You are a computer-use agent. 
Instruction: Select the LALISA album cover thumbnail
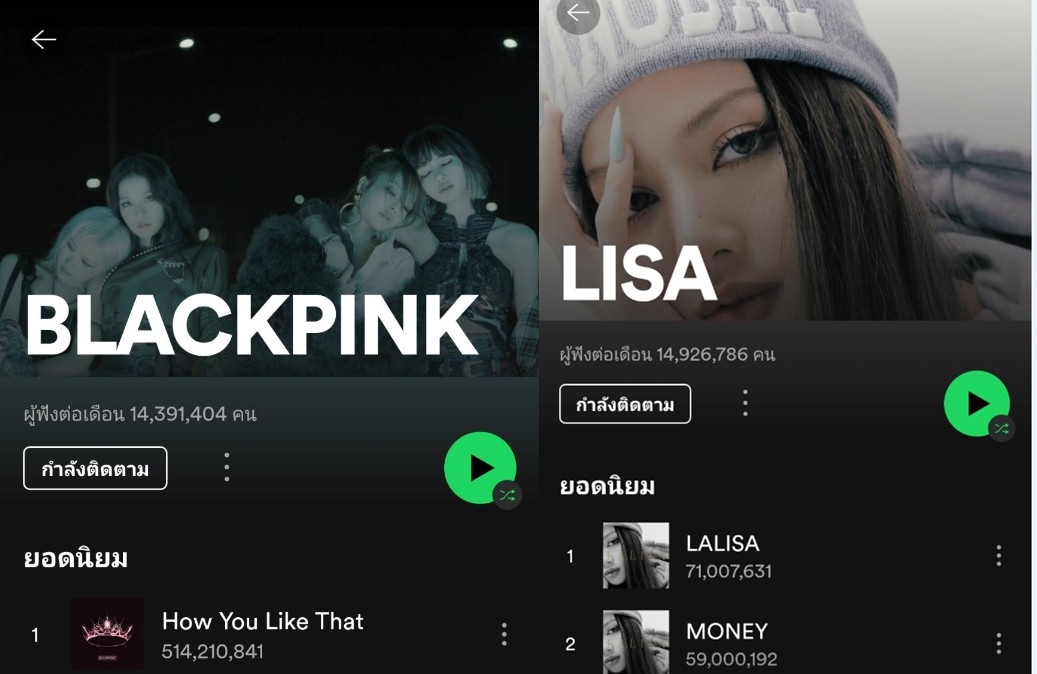[x=636, y=556]
